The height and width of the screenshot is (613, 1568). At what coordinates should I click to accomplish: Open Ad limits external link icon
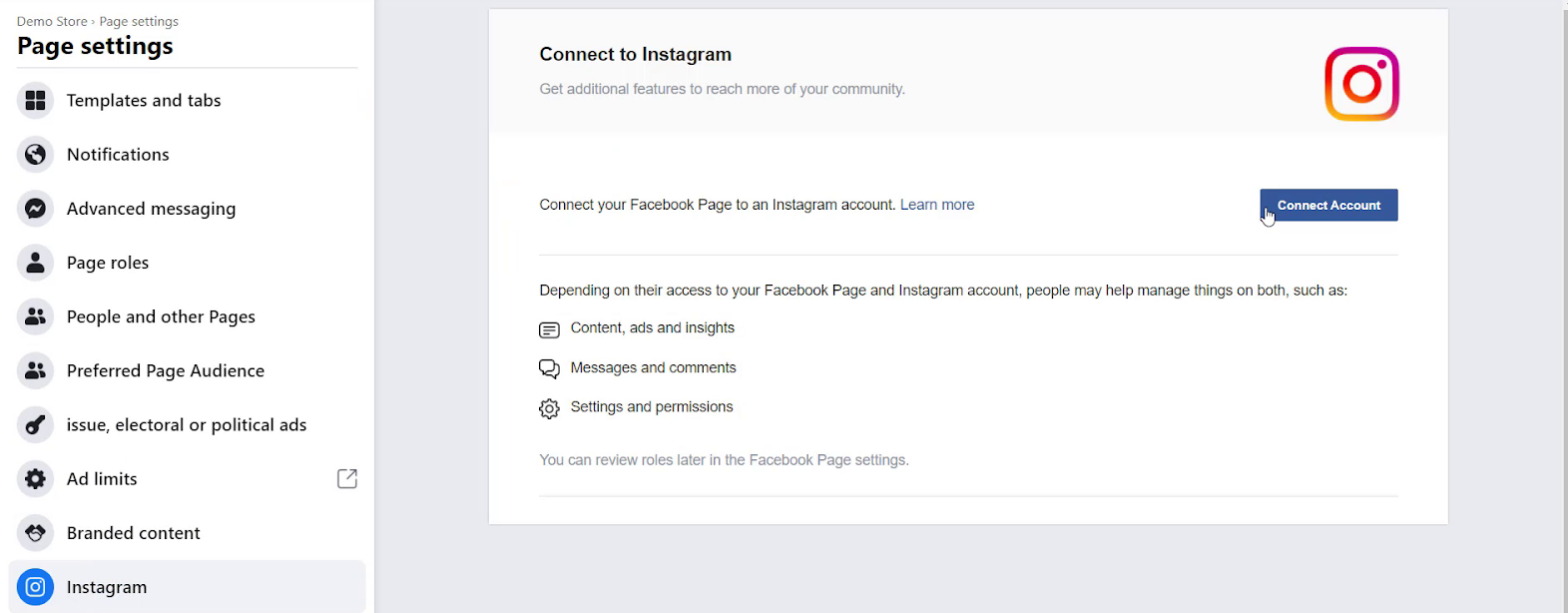point(347,478)
